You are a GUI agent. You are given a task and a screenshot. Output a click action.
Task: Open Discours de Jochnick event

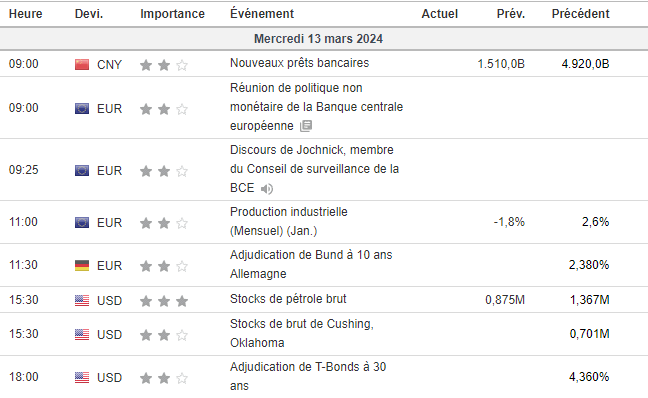(314, 169)
